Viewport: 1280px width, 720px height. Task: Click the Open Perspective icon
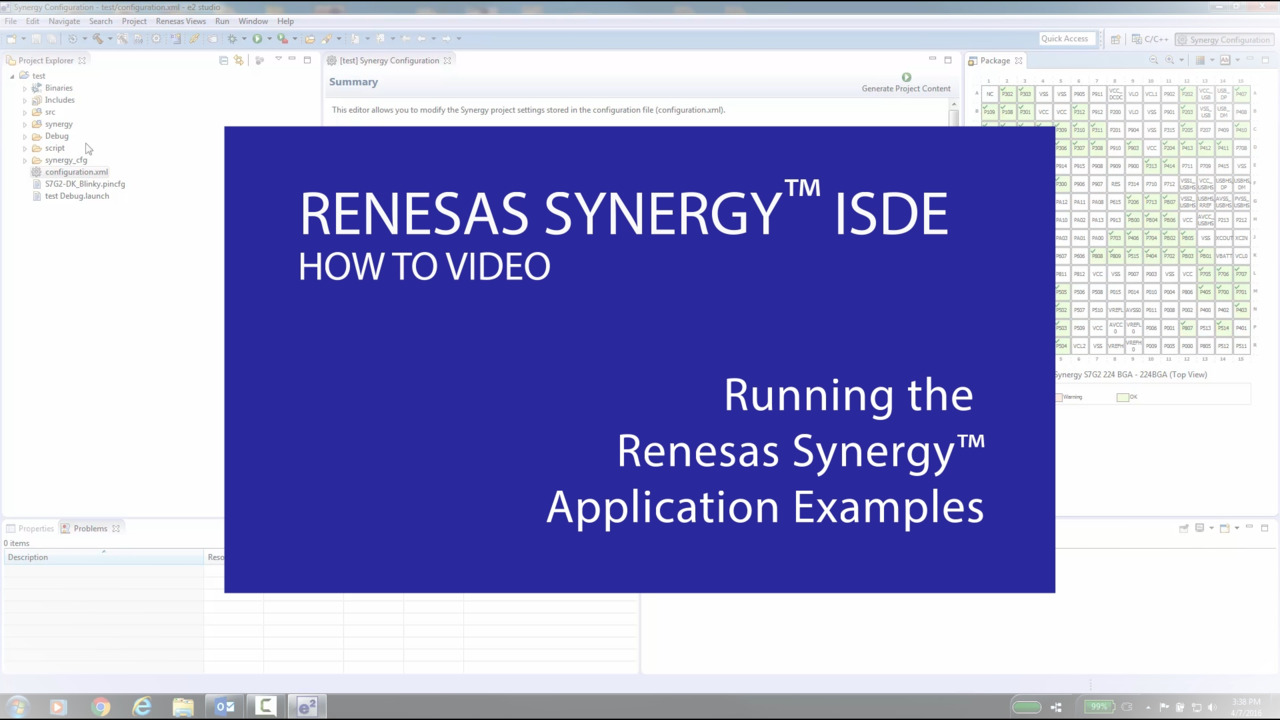click(1116, 40)
